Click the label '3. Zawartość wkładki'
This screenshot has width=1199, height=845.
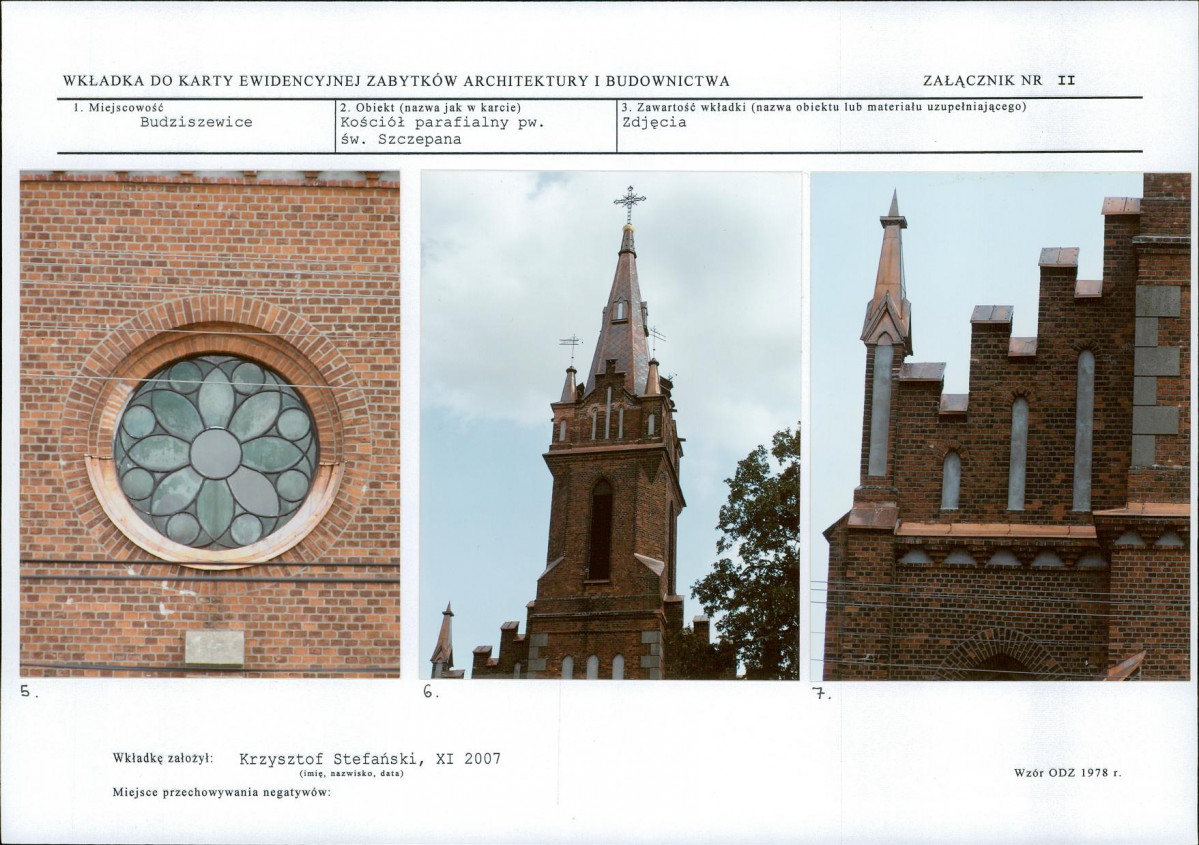(x=685, y=107)
